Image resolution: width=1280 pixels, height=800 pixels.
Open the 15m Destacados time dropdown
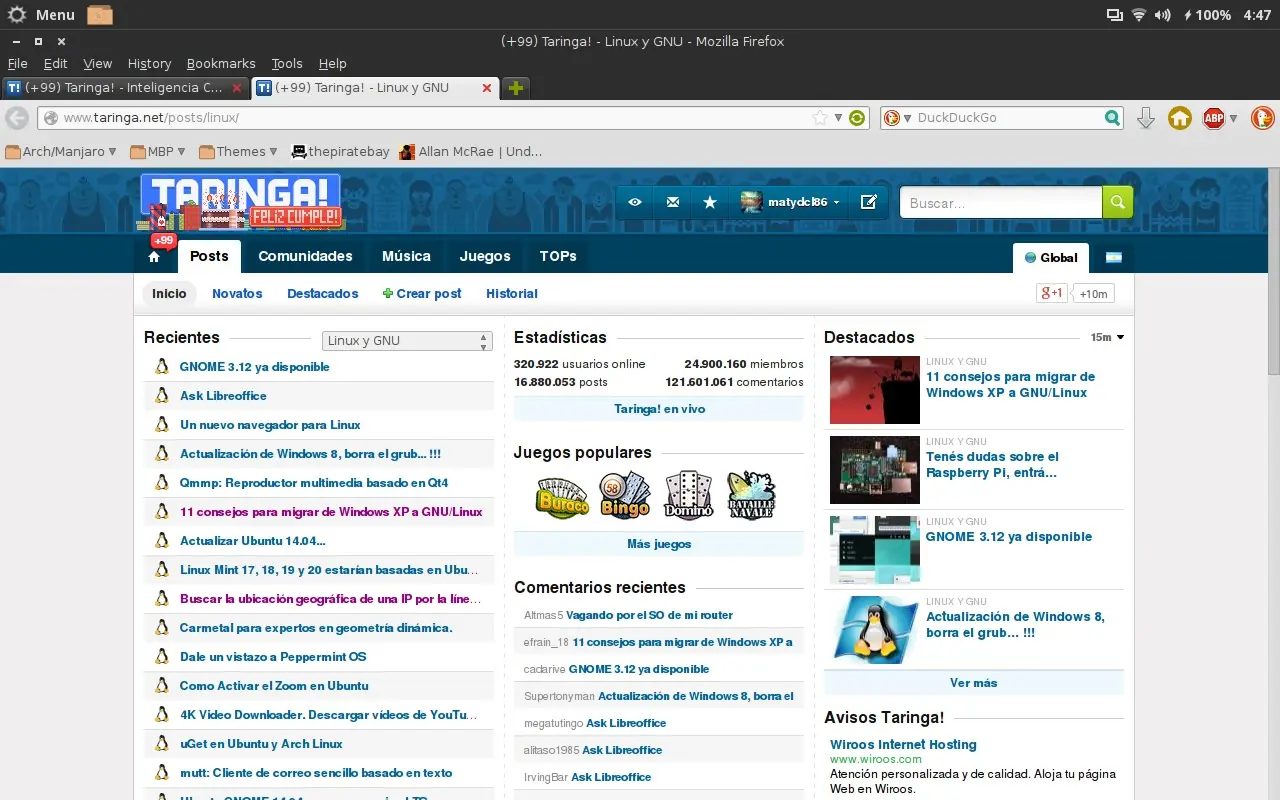[x=1107, y=338]
